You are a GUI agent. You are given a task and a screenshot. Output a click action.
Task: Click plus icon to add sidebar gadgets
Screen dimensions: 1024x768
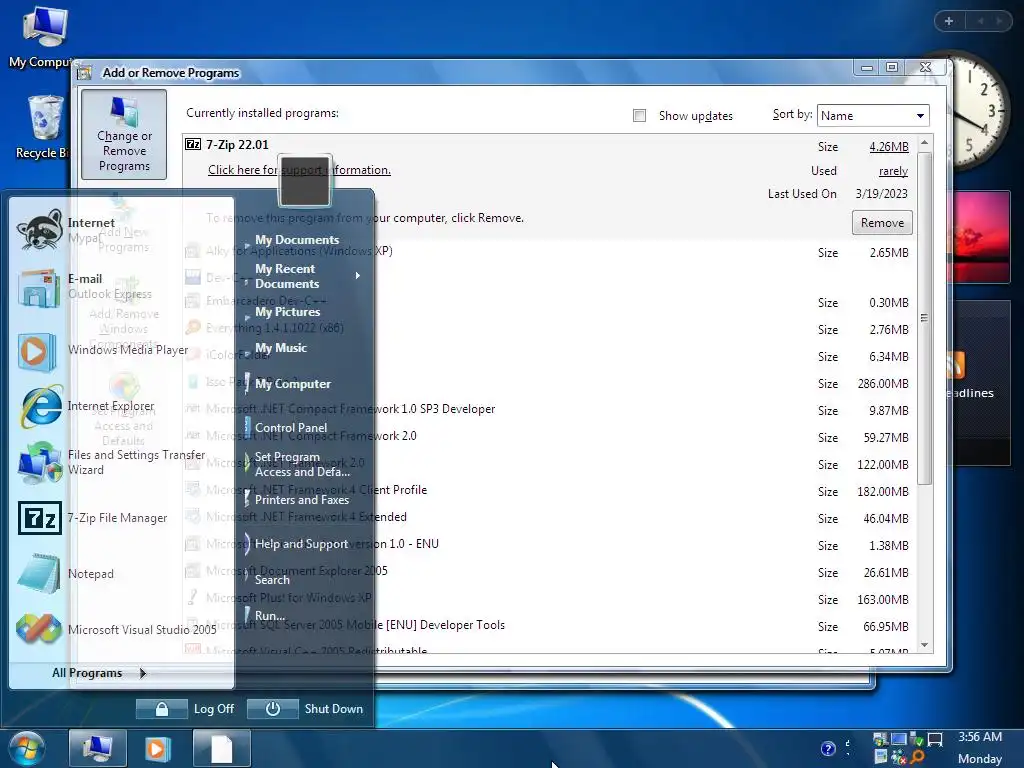pyautogui.click(x=949, y=21)
